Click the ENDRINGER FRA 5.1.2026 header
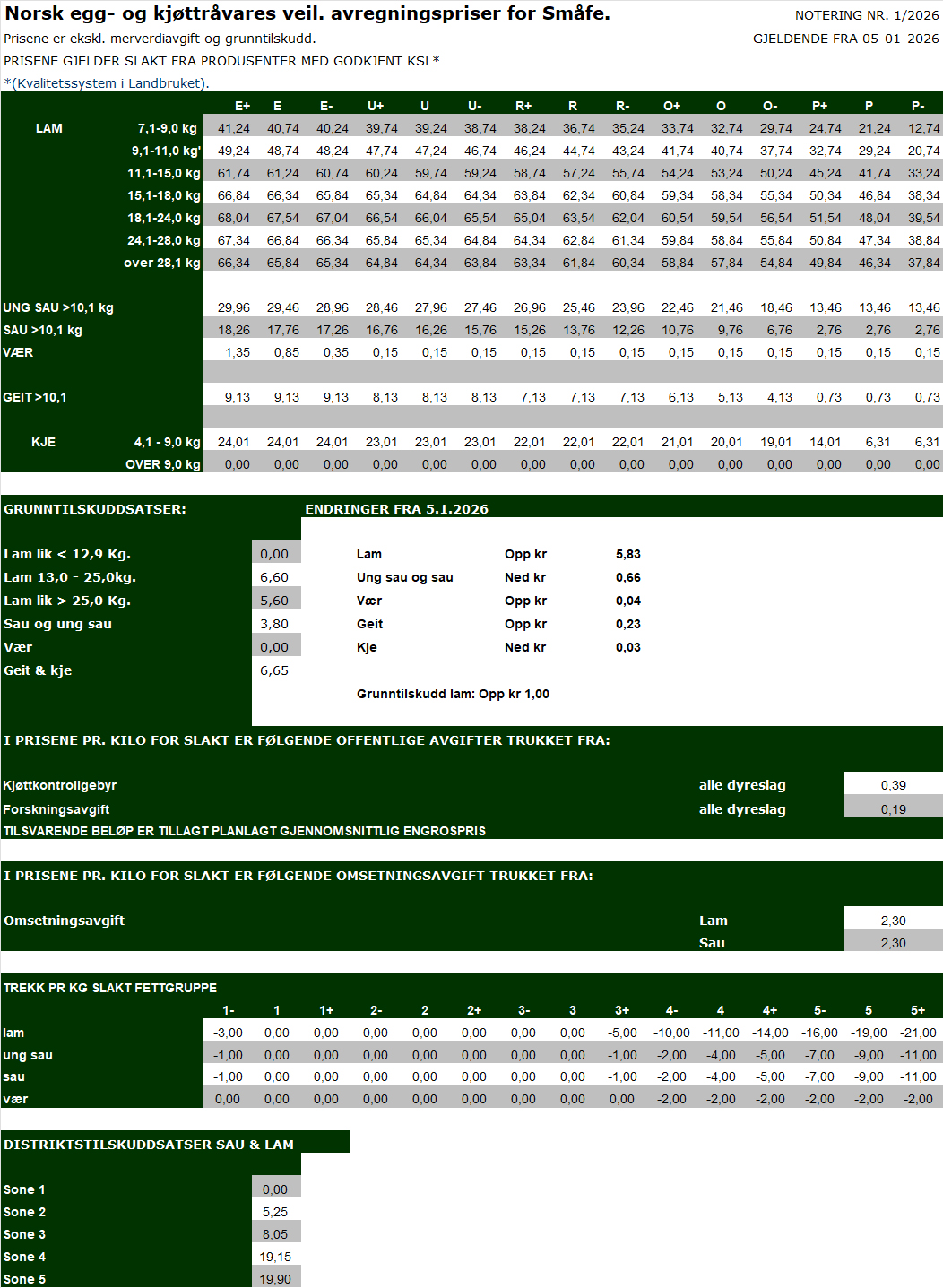The width and height of the screenshot is (943, 1288). point(396,509)
